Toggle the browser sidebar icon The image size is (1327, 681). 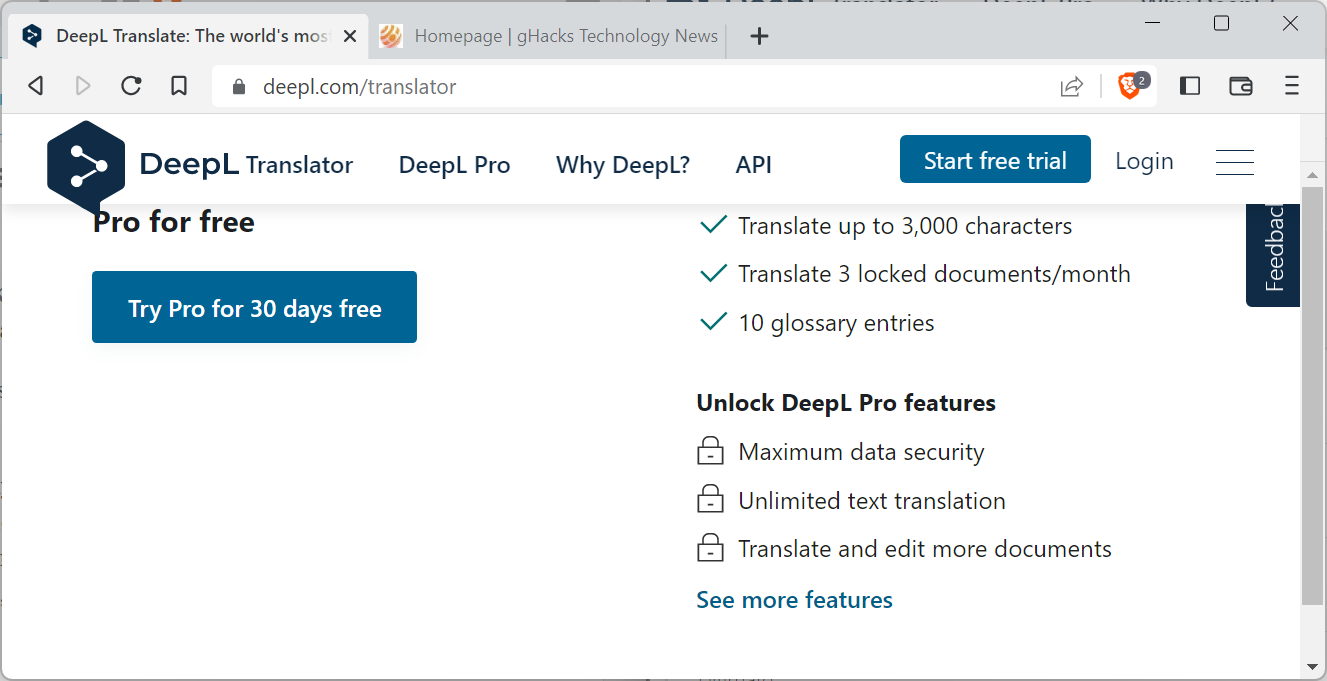click(x=1189, y=86)
